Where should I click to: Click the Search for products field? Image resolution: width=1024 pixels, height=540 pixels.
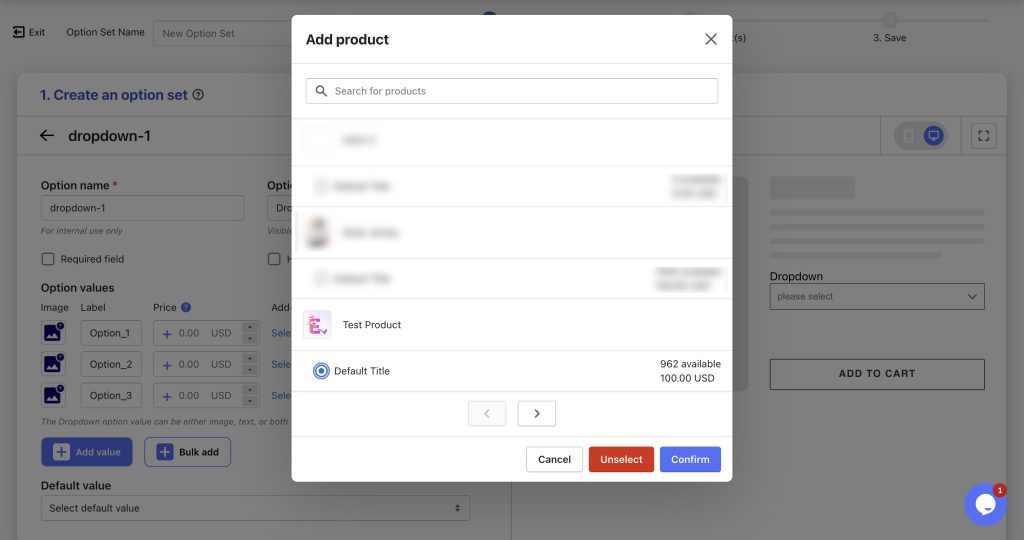[511, 91]
